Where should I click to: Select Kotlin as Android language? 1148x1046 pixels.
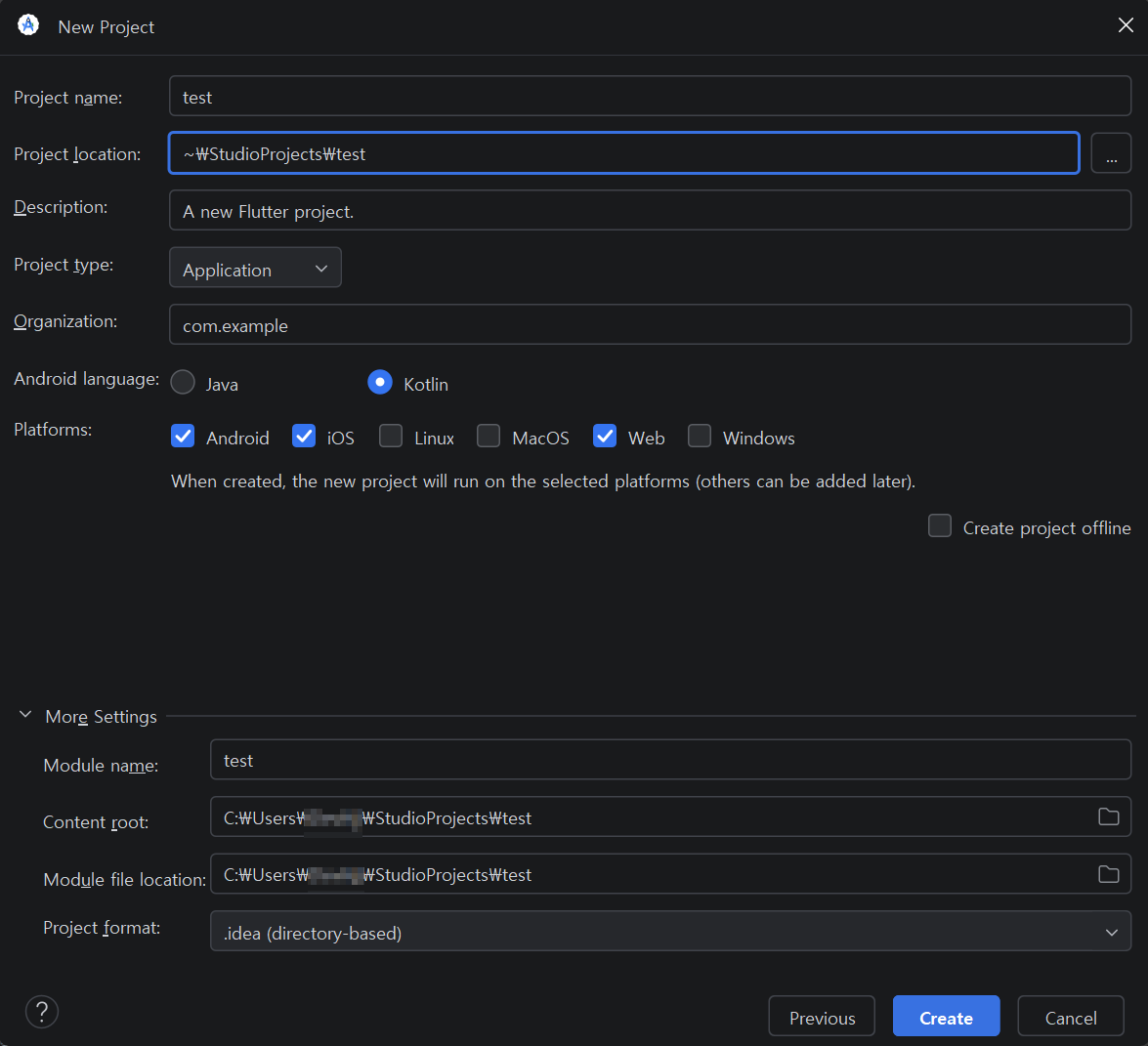pyautogui.click(x=380, y=382)
